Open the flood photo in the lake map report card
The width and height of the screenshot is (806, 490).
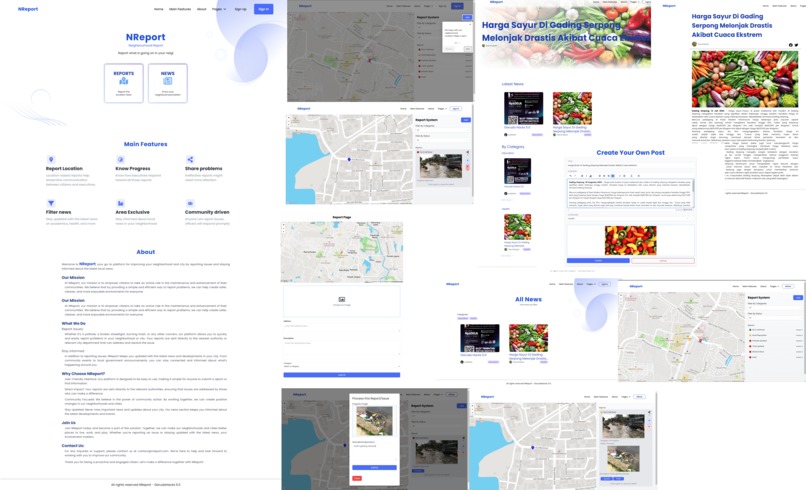click(x=441, y=166)
